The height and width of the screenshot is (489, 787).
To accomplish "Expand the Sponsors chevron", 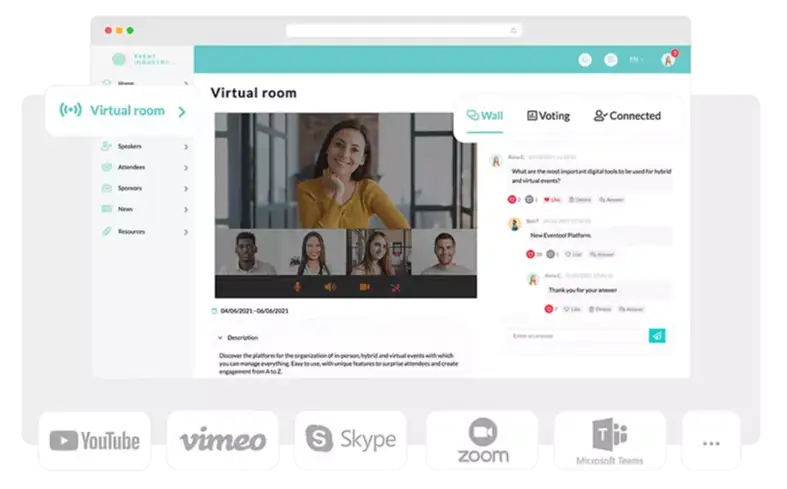I will tap(186, 189).
